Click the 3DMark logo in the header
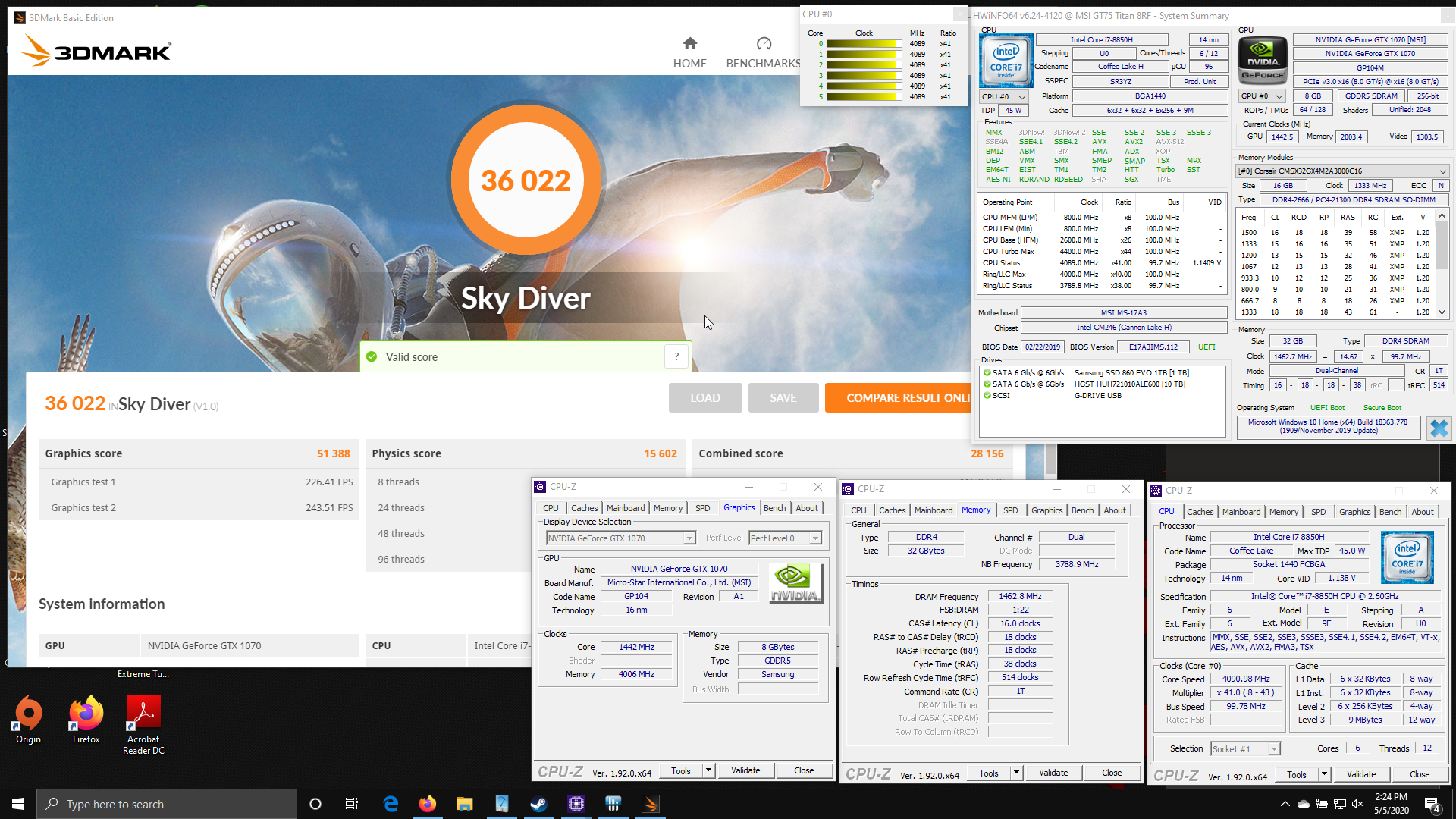The width and height of the screenshot is (1456, 819). tap(97, 50)
